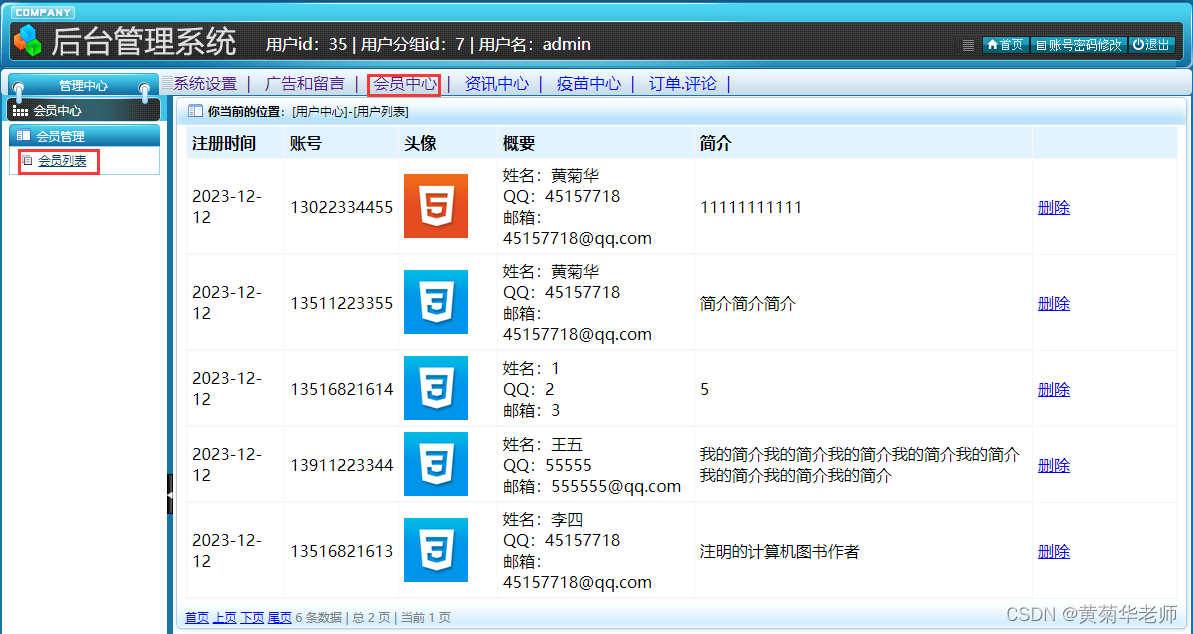Image resolution: width=1193 pixels, height=634 pixels.
Task: Open the 资讯中心 menu
Action: tap(496, 84)
